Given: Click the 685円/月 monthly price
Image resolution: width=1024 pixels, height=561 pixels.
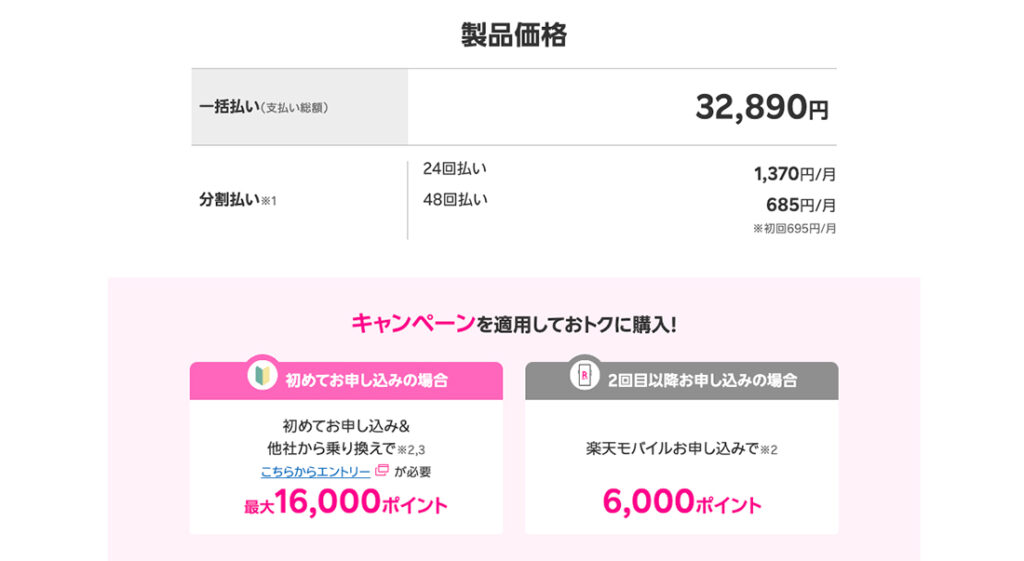Looking at the screenshot, I should (x=800, y=205).
